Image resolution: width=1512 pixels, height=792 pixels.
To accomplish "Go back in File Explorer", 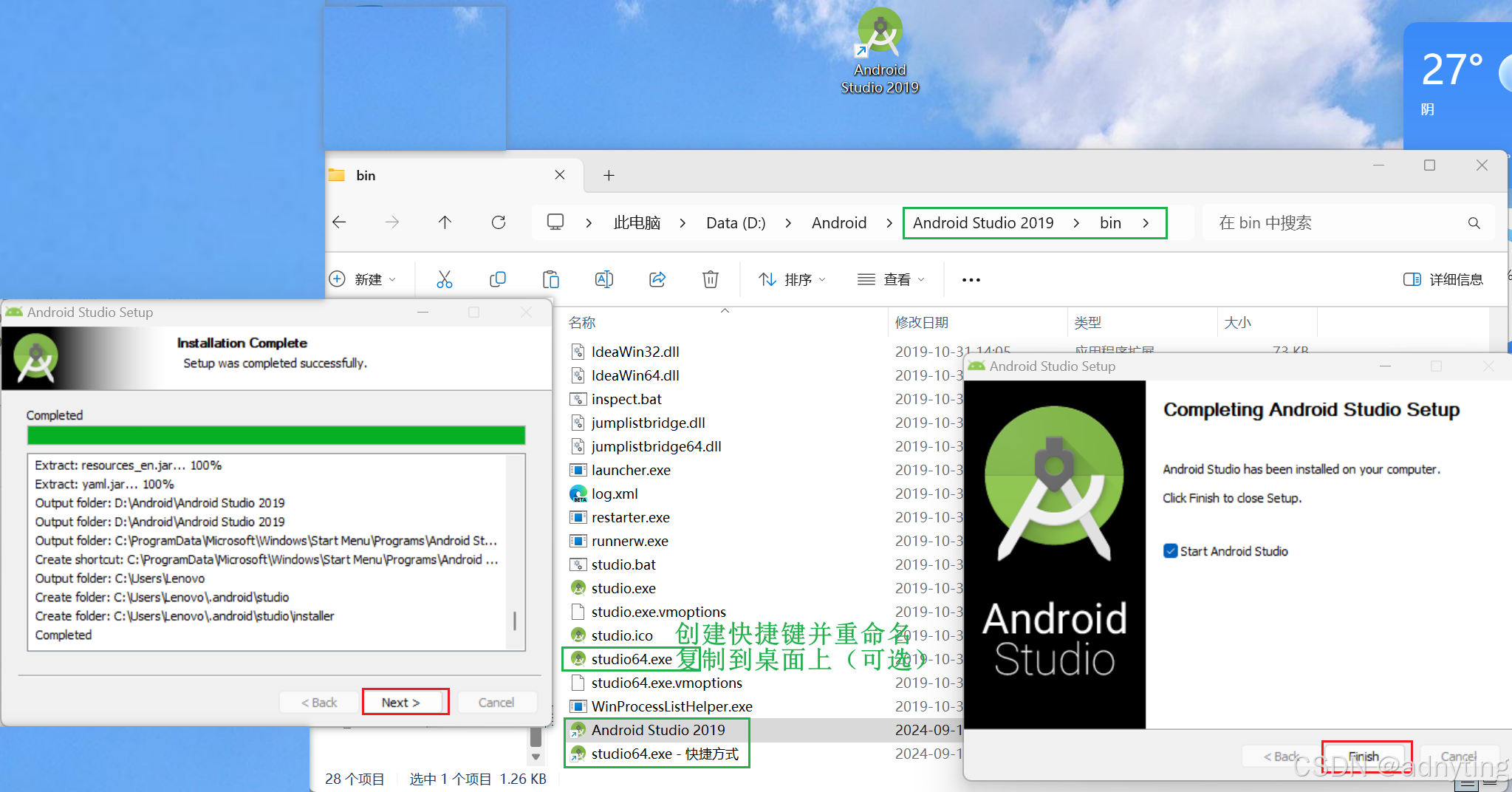I will 340,222.
